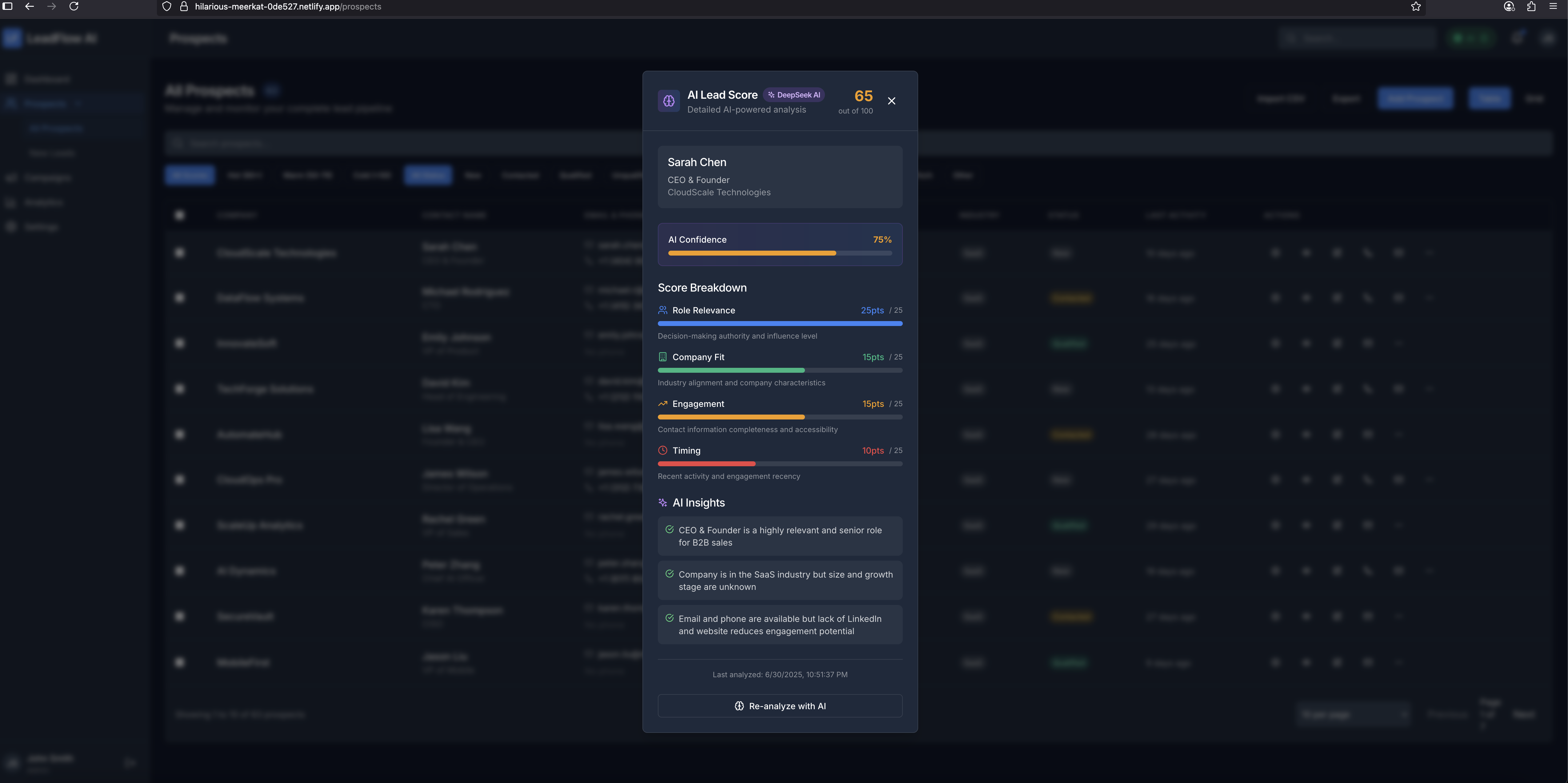Click the Engagement trend arrow icon
Screen dimensions: 1568x783
pos(662,404)
